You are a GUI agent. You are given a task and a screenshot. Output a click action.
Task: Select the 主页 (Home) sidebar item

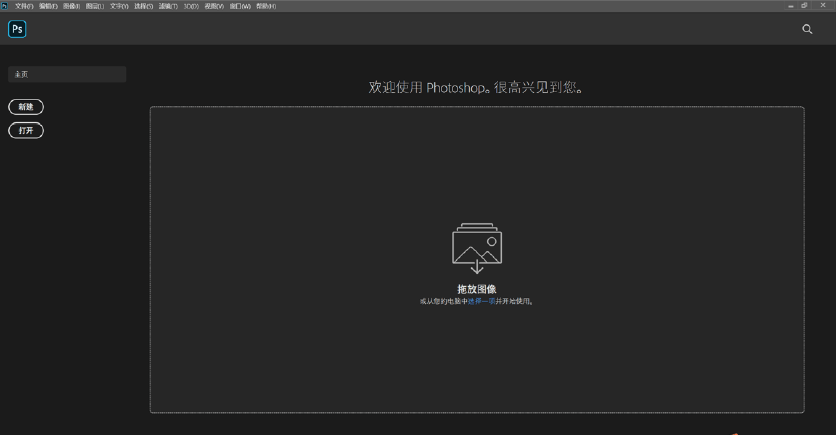click(66, 74)
